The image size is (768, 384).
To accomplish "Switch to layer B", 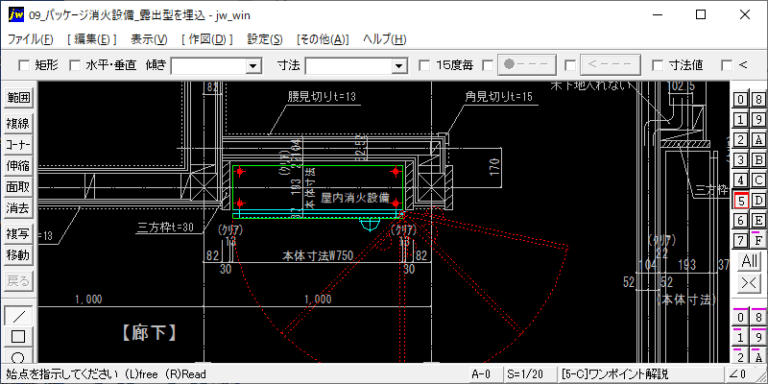I will tap(758, 160).
